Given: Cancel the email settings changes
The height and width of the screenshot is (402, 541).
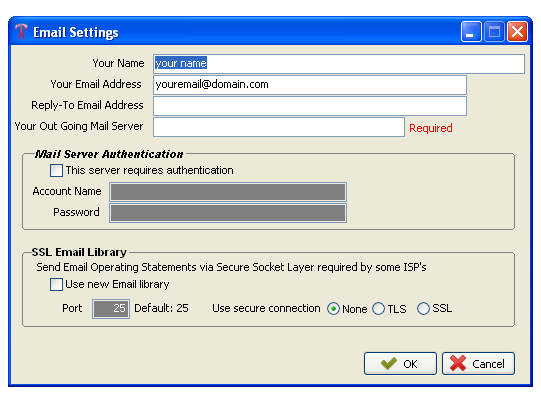Looking at the screenshot, I should tap(479, 363).
